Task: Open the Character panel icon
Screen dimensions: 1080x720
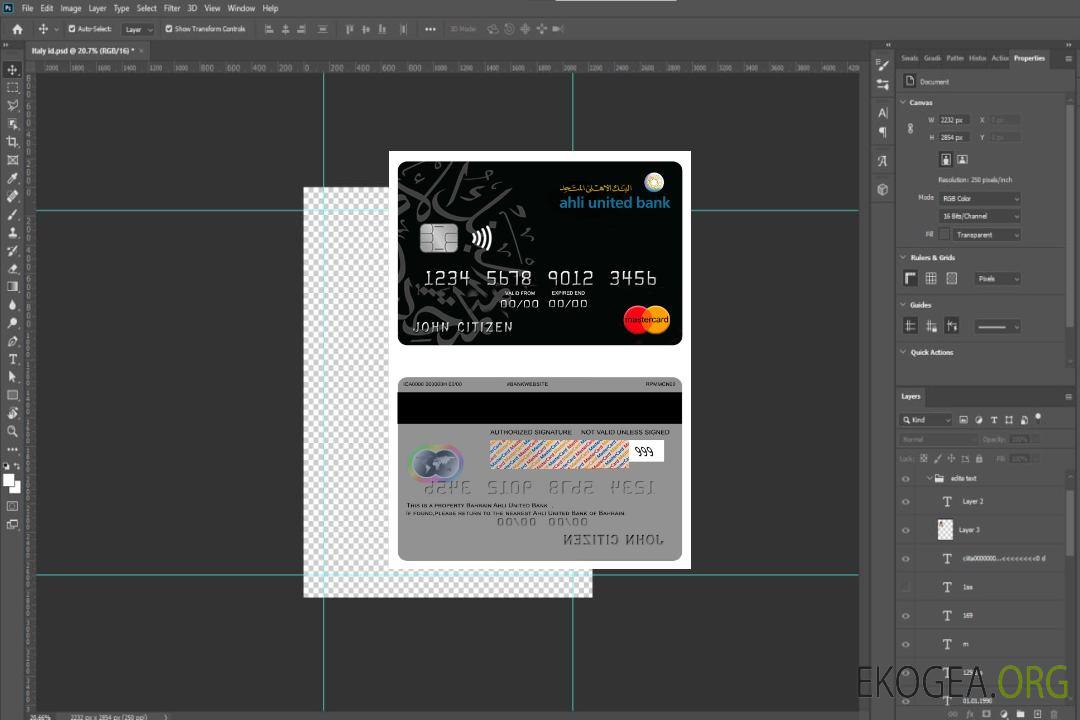Action: click(882, 113)
